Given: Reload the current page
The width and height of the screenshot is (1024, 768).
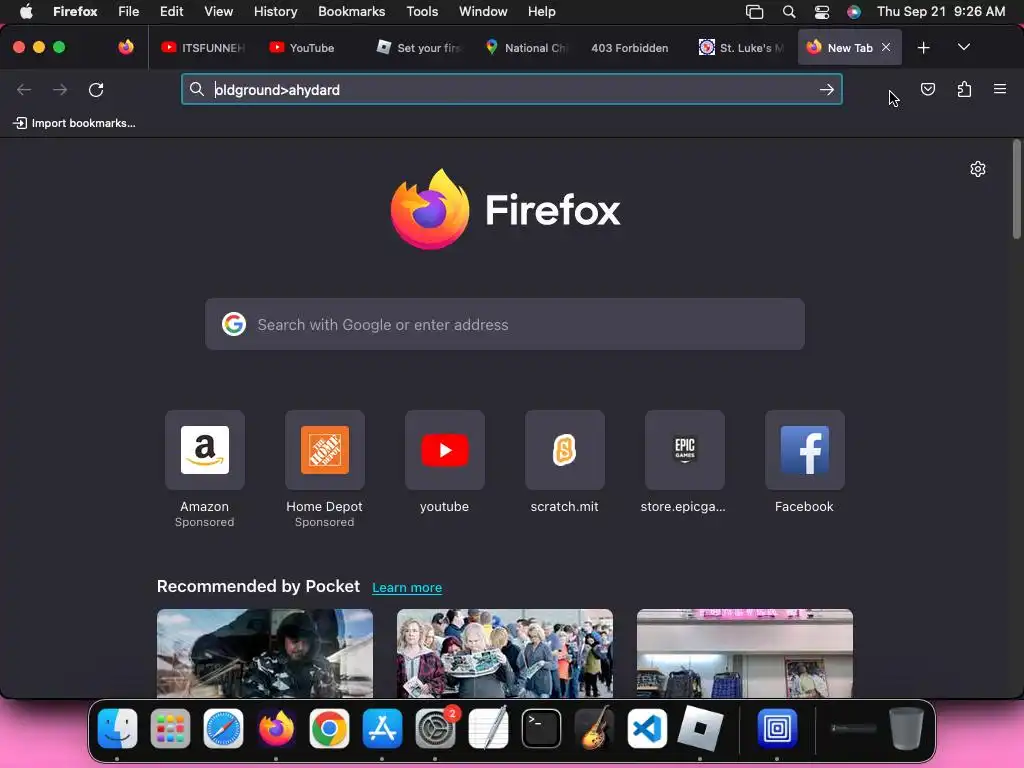Looking at the screenshot, I should point(96,89).
